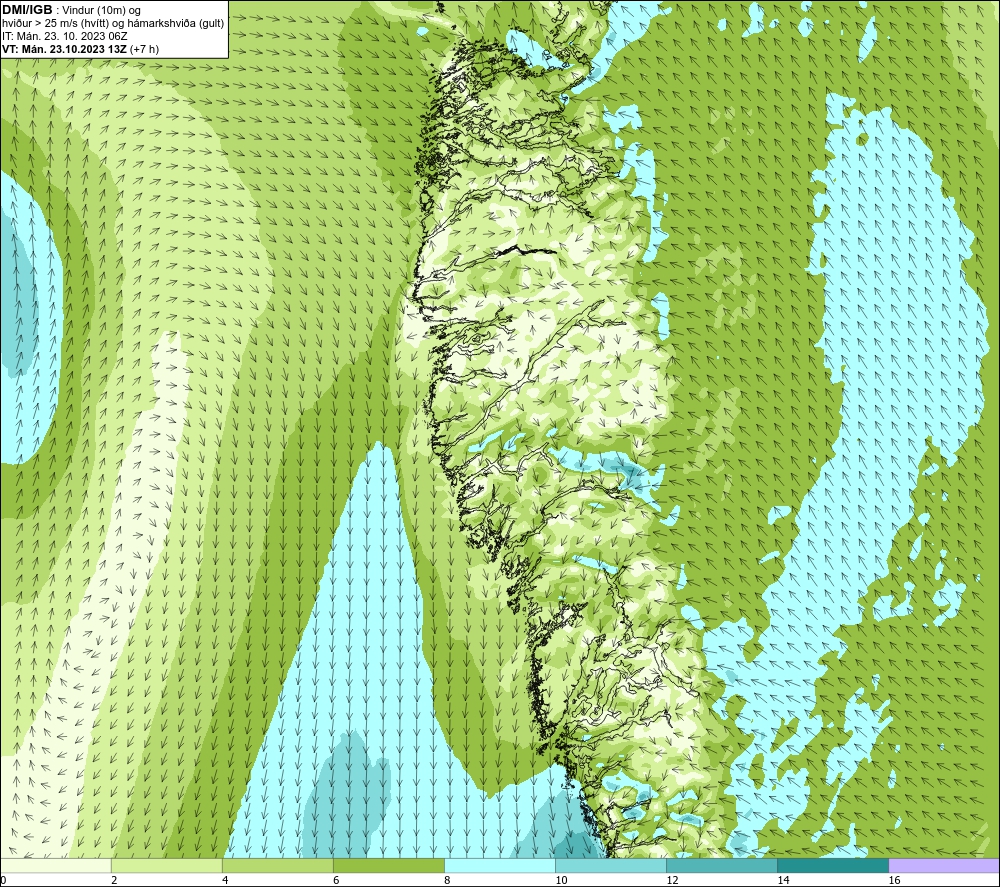The height and width of the screenshot is (887, 1000).
Task: Click the colorbar tick label '12'
Action: click(672, 881)
